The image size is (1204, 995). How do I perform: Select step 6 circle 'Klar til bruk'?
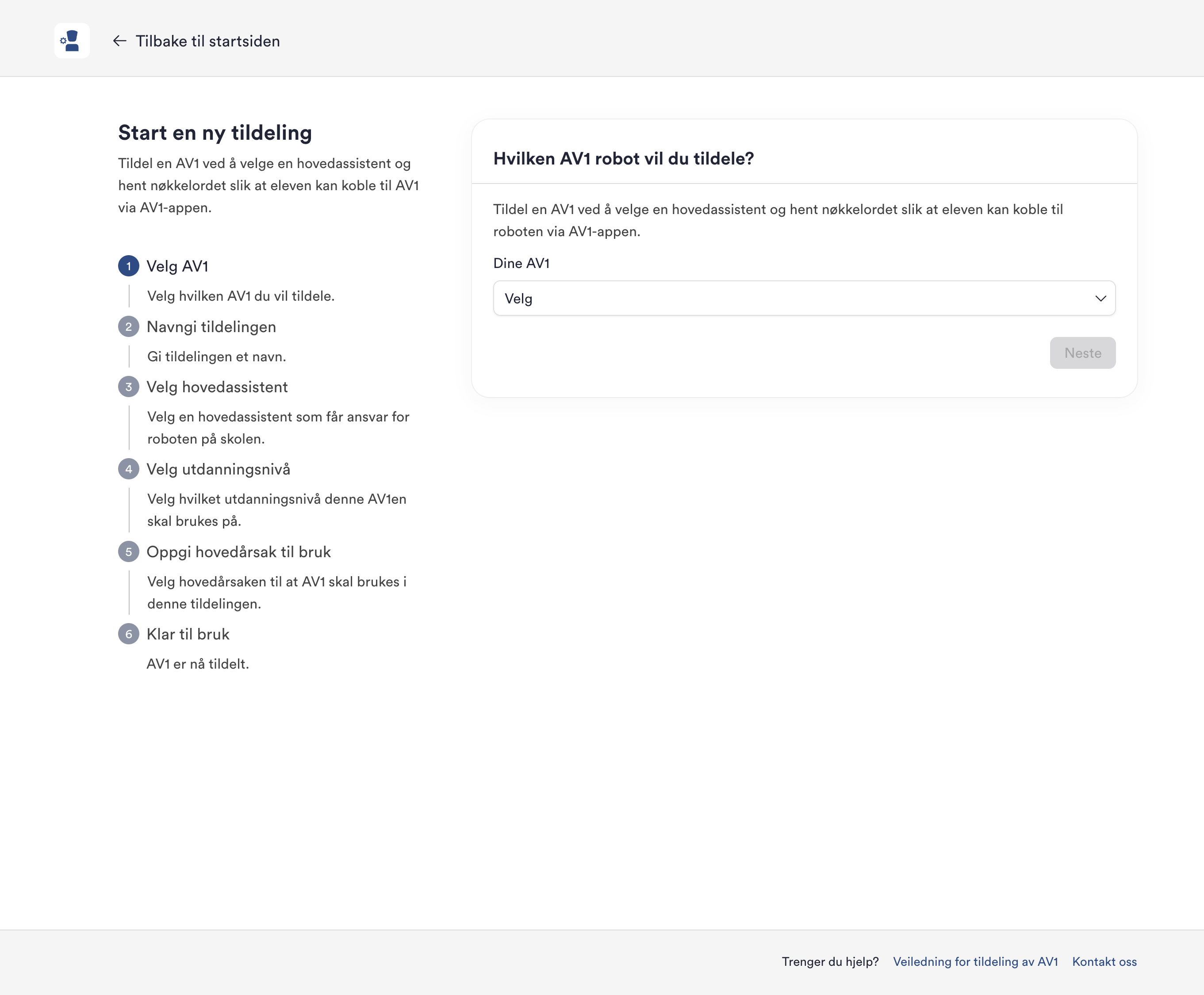(x=128, y=634)
